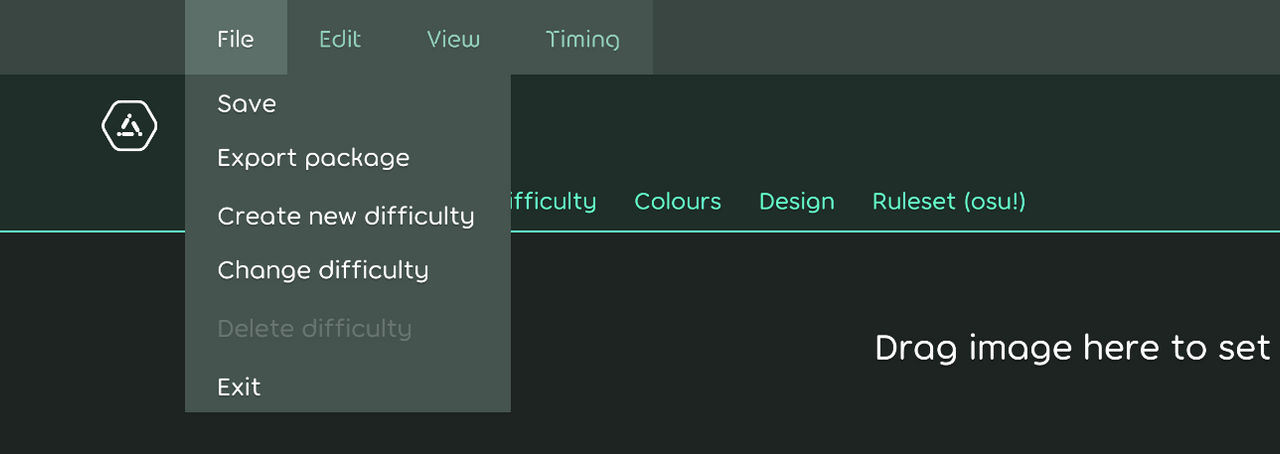
Task: Open the View menu
Action: (453, 38)
